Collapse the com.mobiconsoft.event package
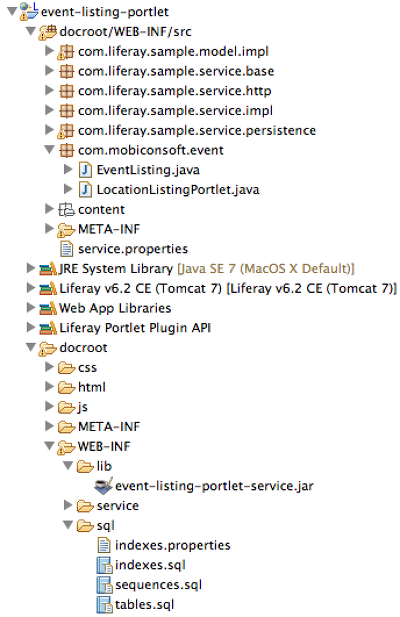The image size is (400, 617). point(50,150)
